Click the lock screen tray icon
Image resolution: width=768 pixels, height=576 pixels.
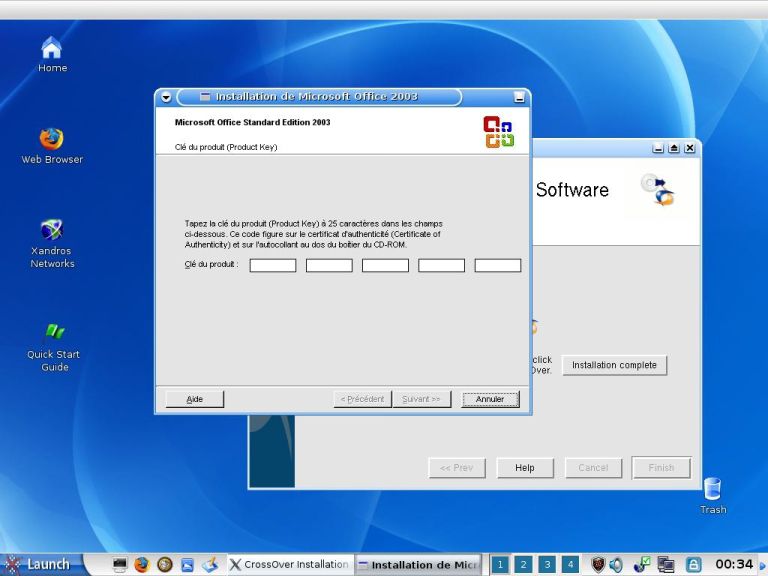693,565
